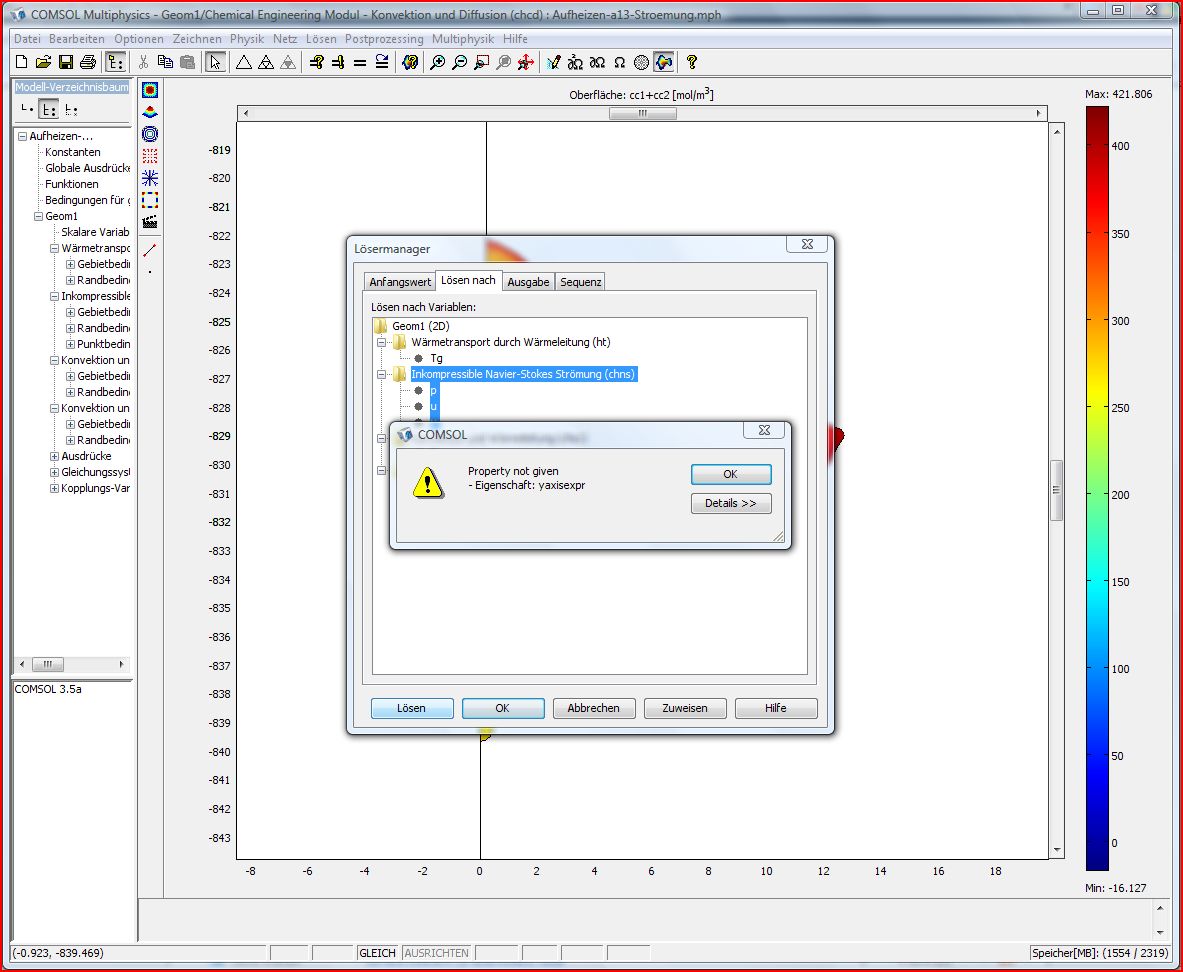Click the Zoom In magnifier icon
The width and height of the screenshot is (1183, 972).
pyautogui.click(x=438, y=62)
